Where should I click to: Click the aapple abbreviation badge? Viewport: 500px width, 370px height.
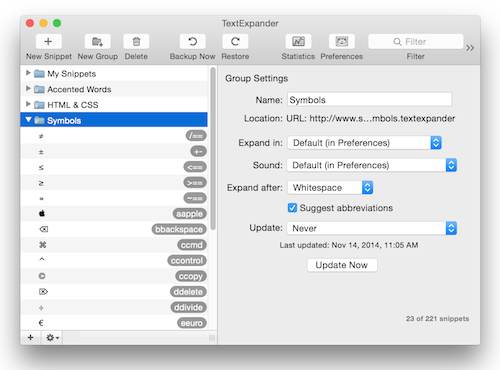click(x=189, y=214)
